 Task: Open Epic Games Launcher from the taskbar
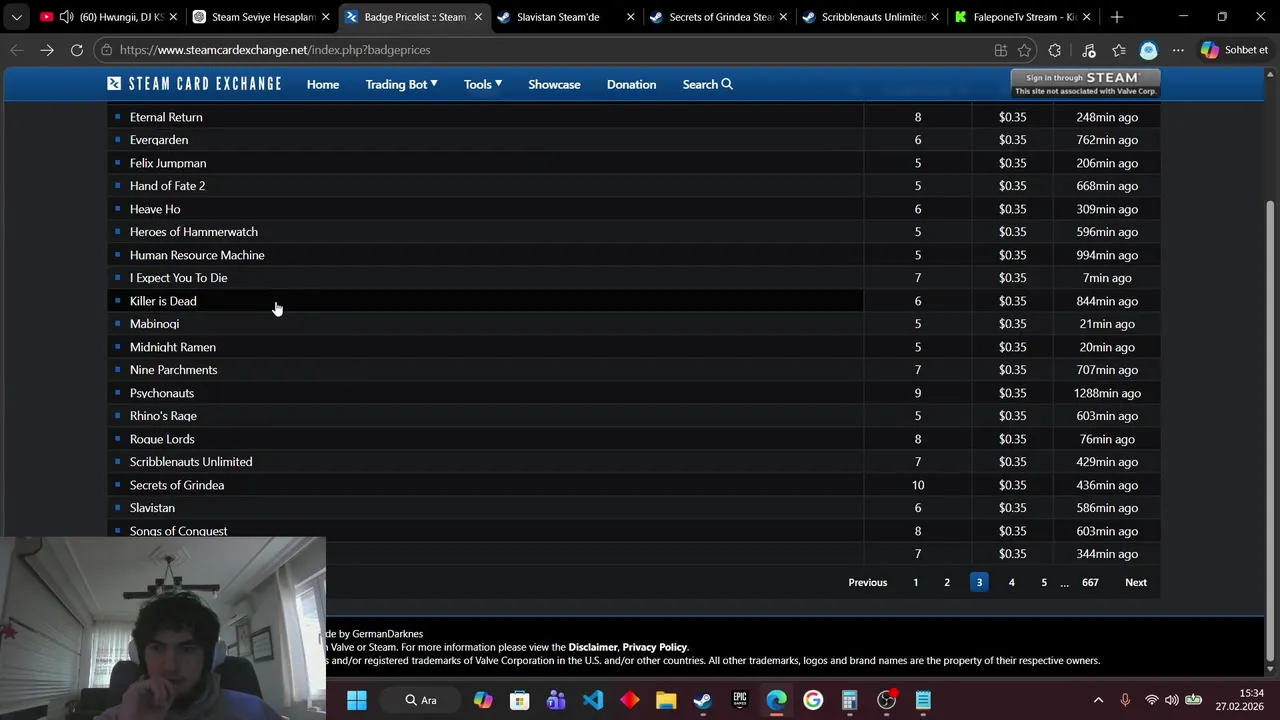click(x=740, y=700)
